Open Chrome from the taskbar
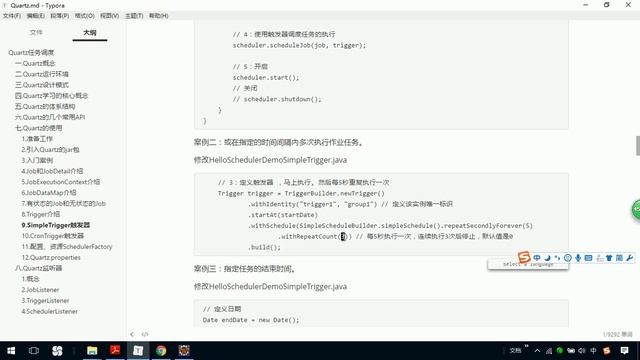 161,351
